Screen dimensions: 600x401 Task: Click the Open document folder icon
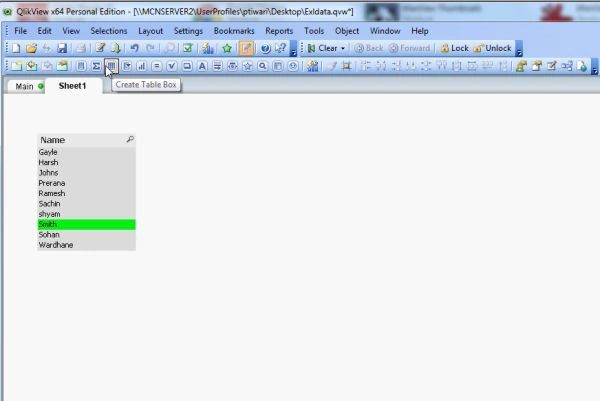[31, 48]
